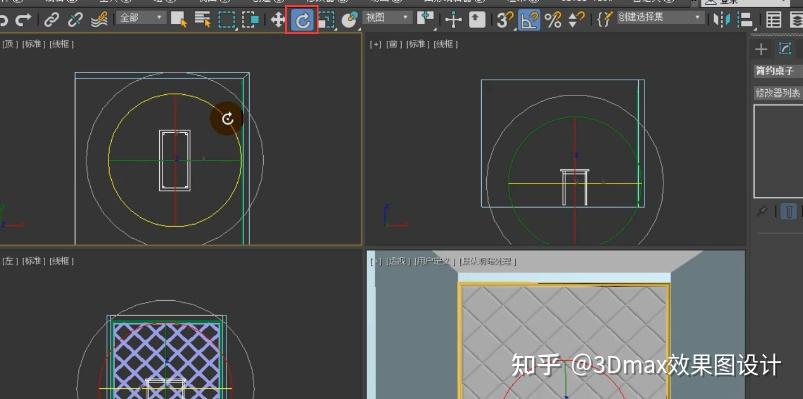
Task: Click the Edit Named Selection Sets icon
Action: click(604, 20)
